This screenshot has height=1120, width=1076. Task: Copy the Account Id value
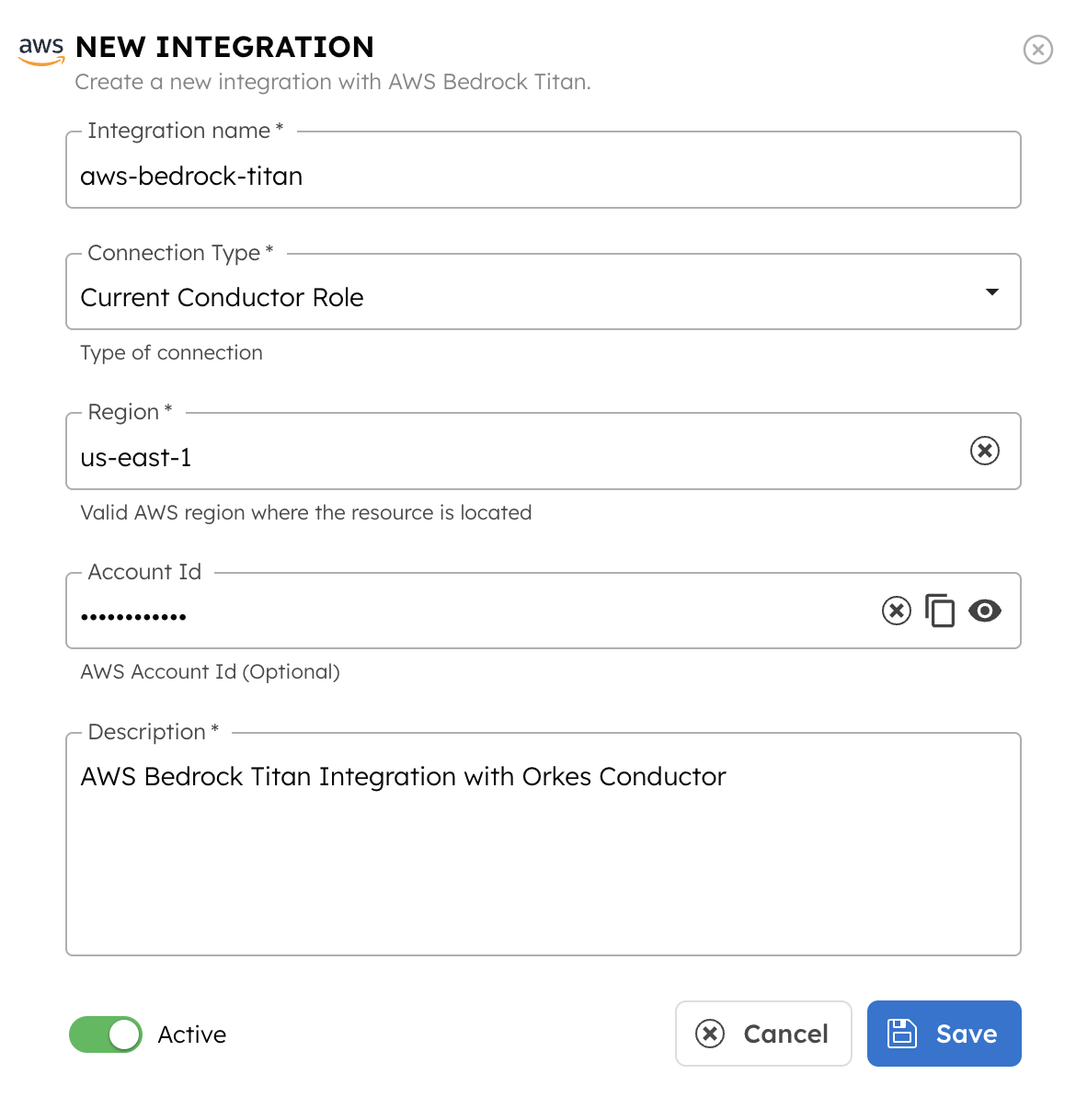point(940,611)
